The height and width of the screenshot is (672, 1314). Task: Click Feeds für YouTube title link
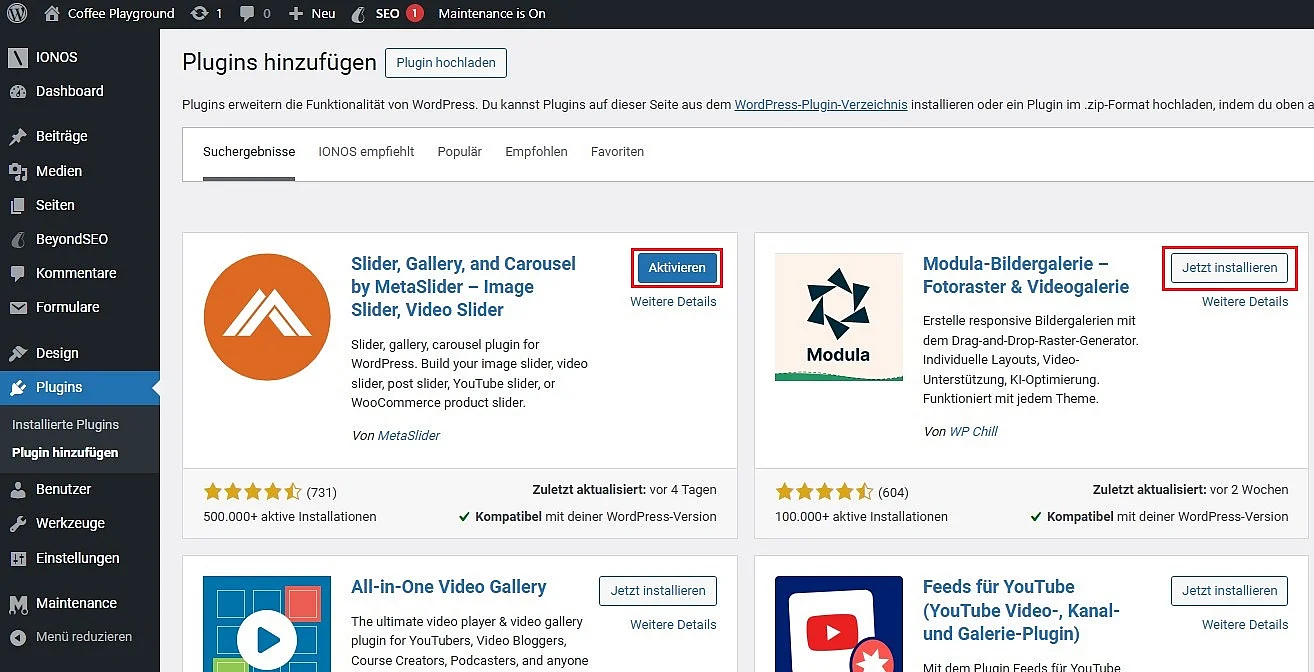[x=1021, y=610]
